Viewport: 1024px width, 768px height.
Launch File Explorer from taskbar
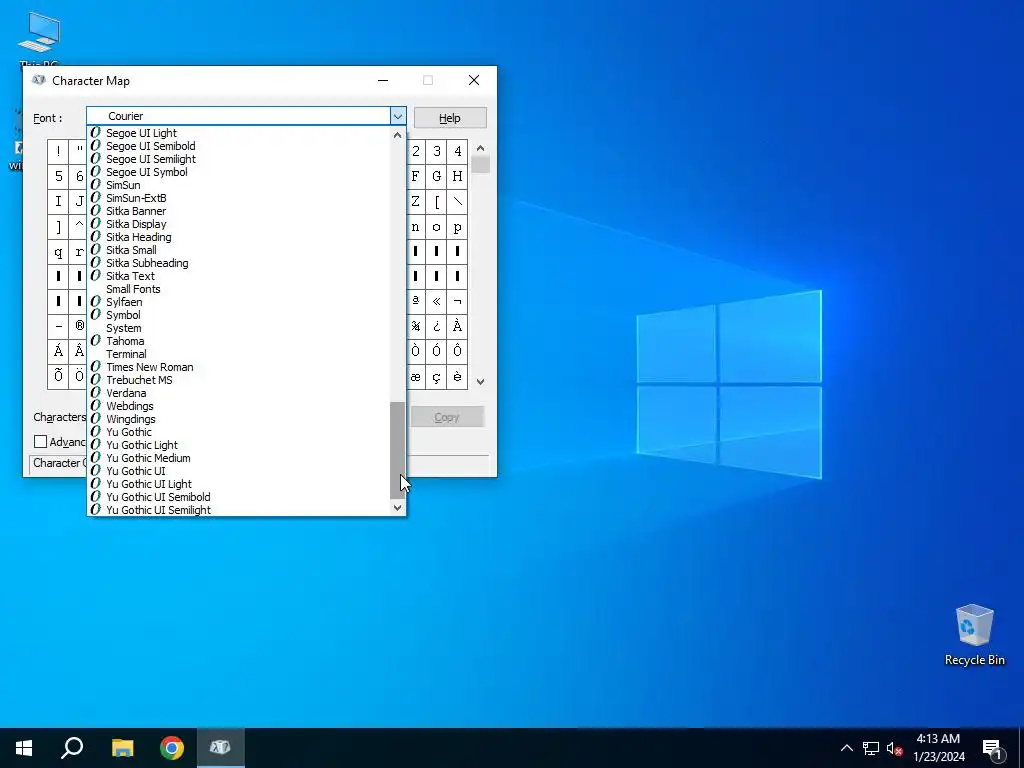[122, 748]
